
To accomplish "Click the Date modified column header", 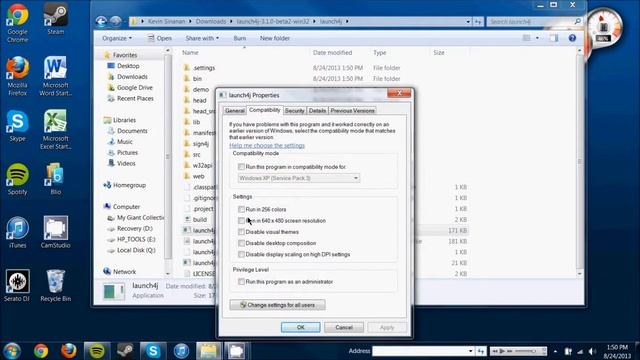I will tap(332, 53).
